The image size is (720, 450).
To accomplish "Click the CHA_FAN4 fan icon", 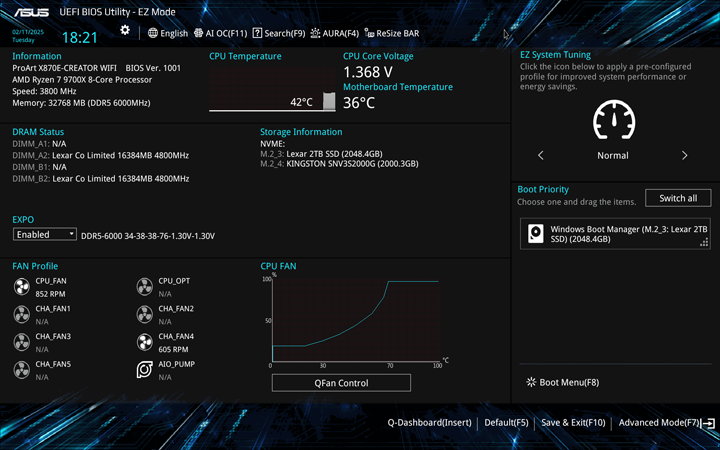I will [x=146, y=343].
